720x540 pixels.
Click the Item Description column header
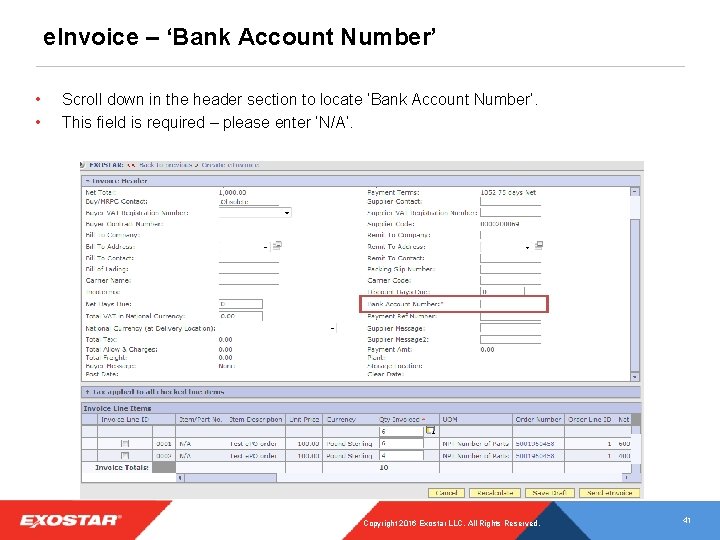(x=255, y=419)
